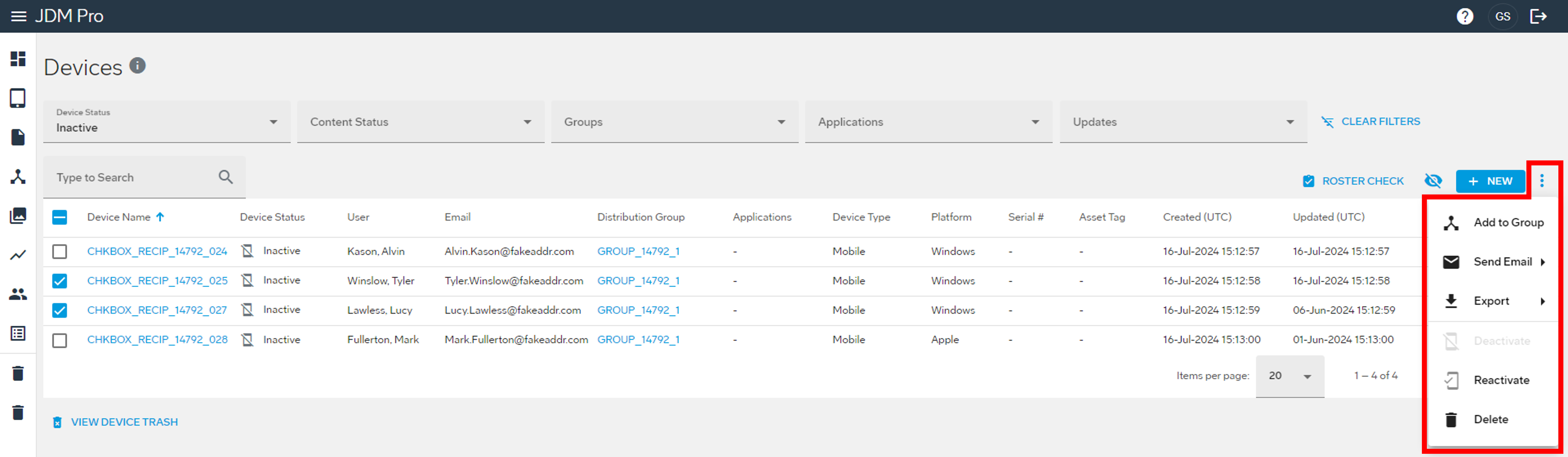Select Add to Group menu option
The width and height of the screenshot is (1568, 457).
click(x=1492, y=223)
